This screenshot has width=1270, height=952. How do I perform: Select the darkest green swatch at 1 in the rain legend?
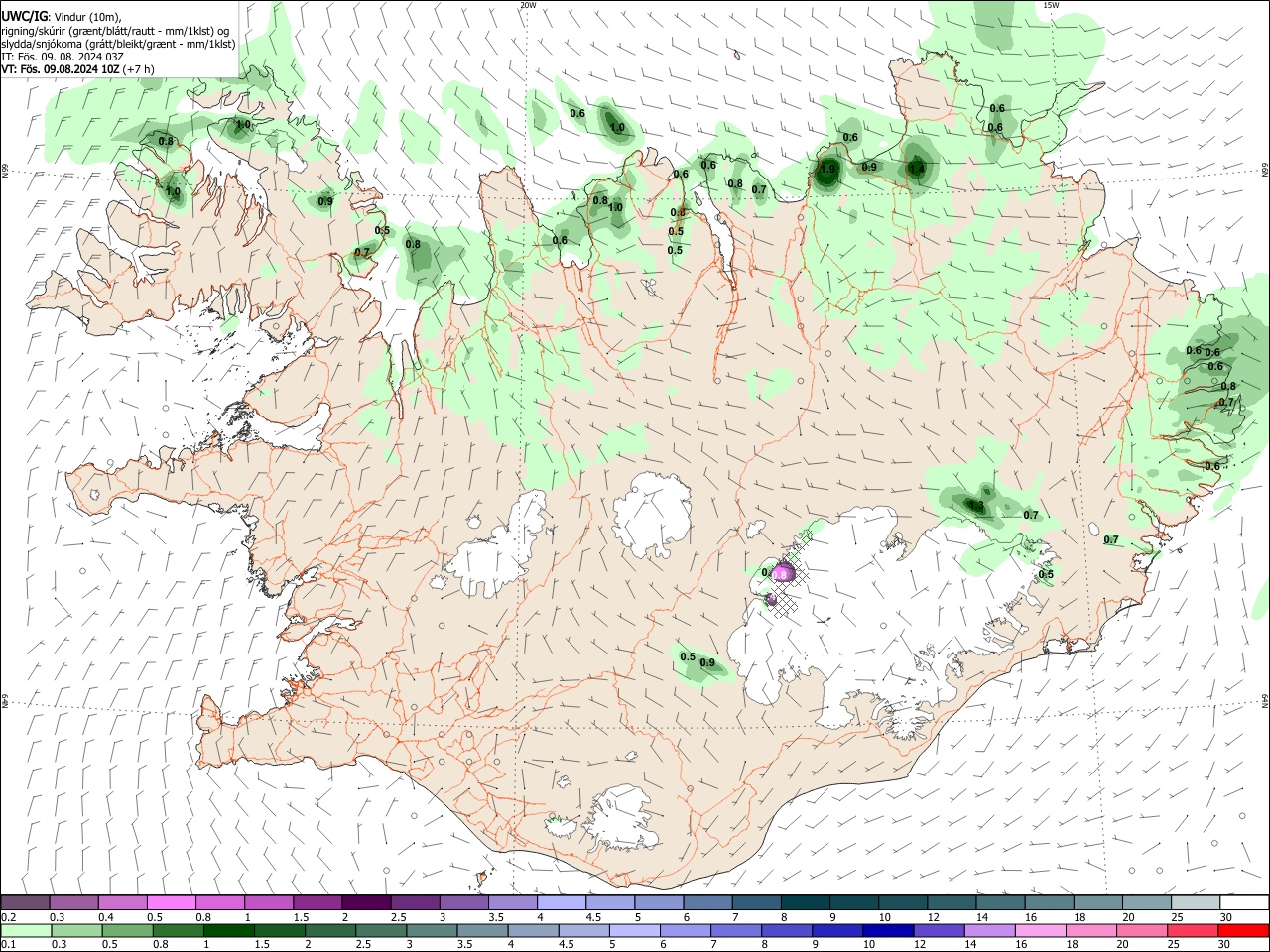[x=228, y=930]
